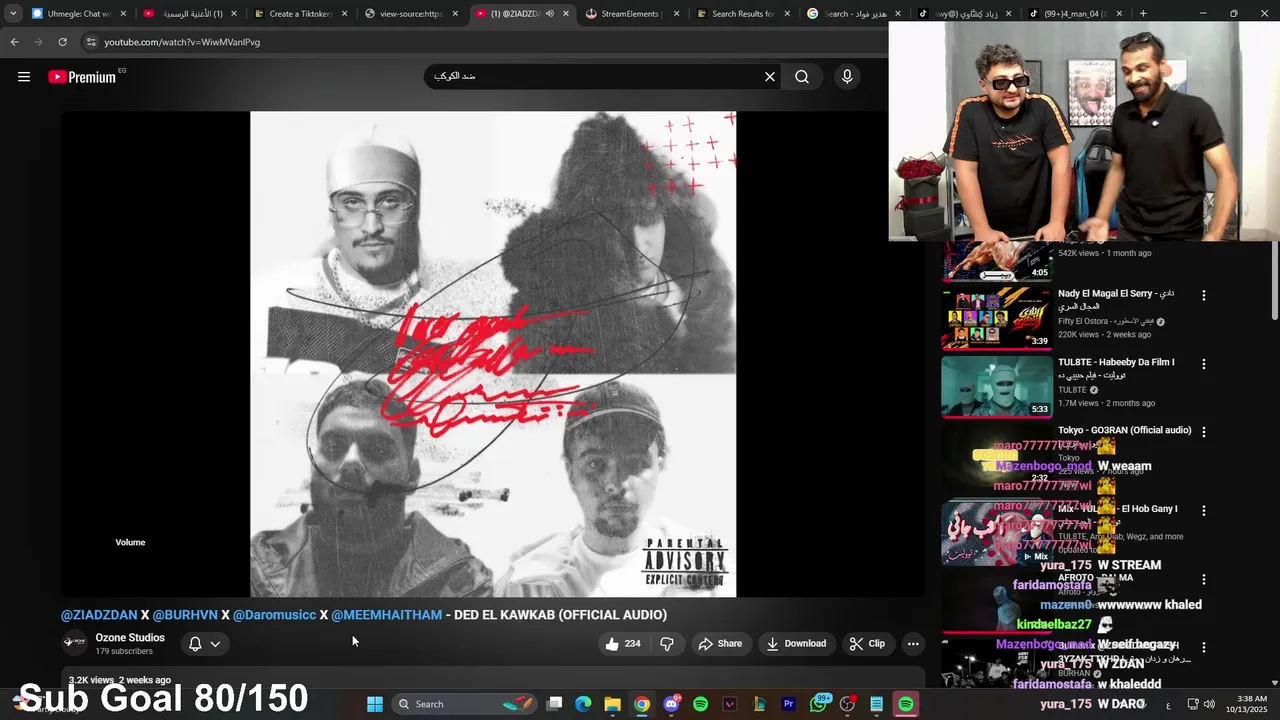Open options for Tokyo GO3RAN video
Screen dimensions: 1280x720
pos(1204,432)
